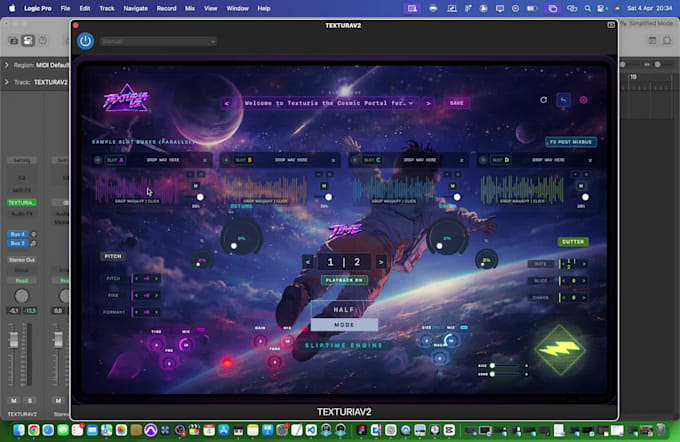Decrease the time division with the left arrow
Screen dimensions: 680x442
tap(308, 262)
